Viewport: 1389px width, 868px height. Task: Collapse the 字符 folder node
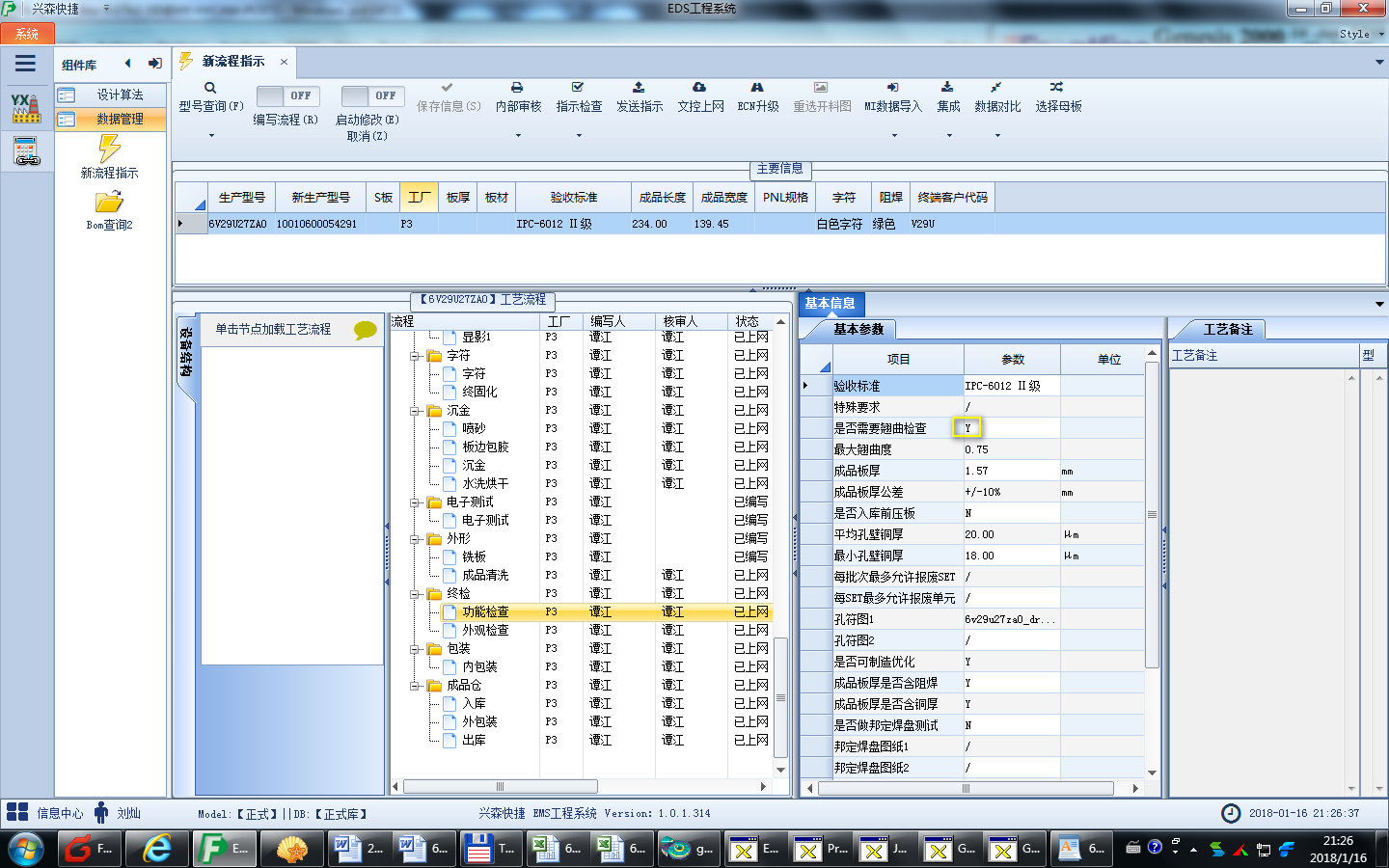tap(415, 356)
